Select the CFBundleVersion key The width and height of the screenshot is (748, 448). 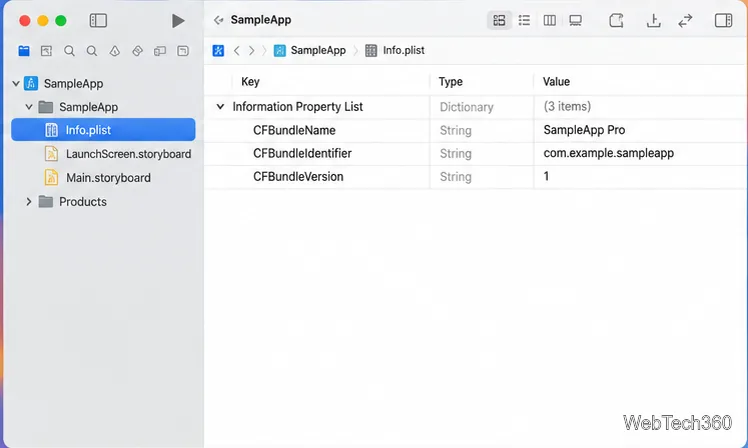click(298, 177)
